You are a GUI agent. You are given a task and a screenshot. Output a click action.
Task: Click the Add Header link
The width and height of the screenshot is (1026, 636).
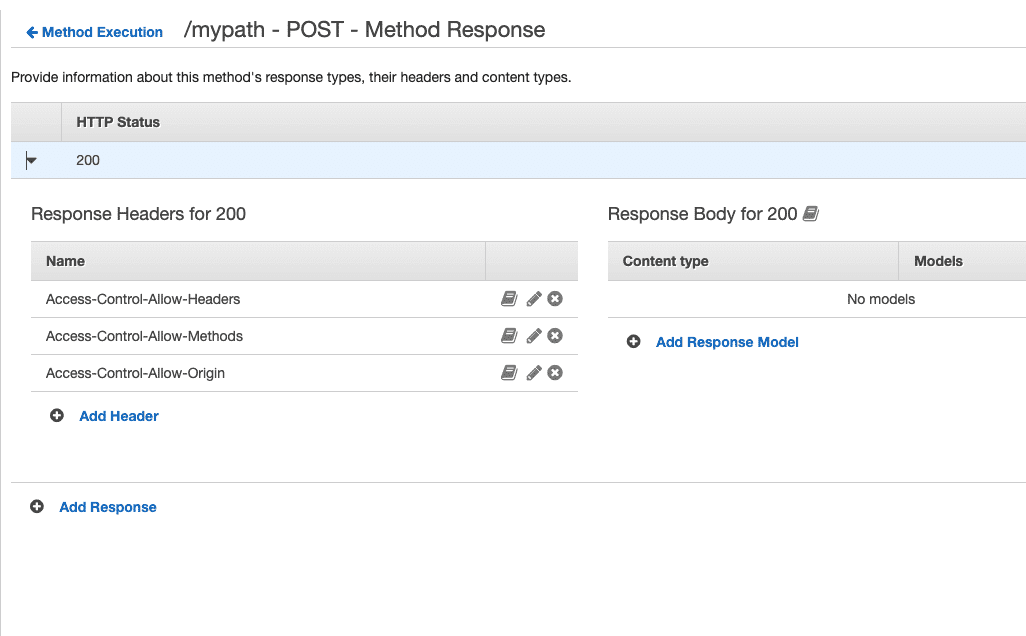pyautogui.click(x=119, y=416)
